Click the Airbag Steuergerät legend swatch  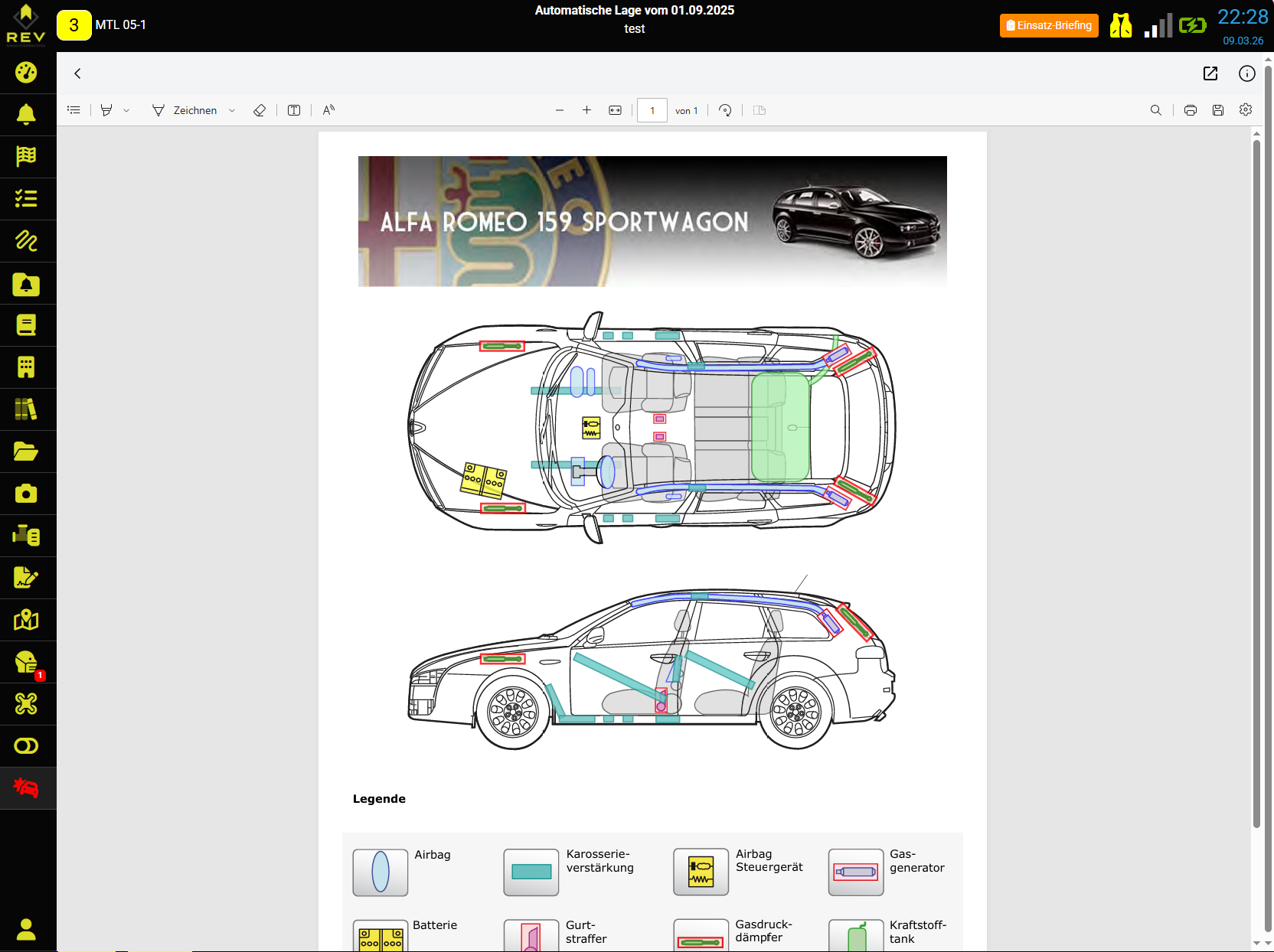[x=701, y=872]
